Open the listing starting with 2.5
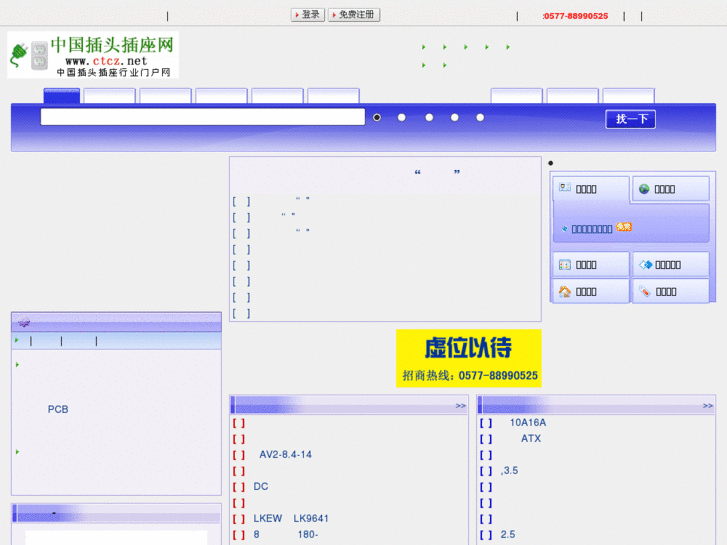This screenshot has width=727, height=545. click(508, 534)
